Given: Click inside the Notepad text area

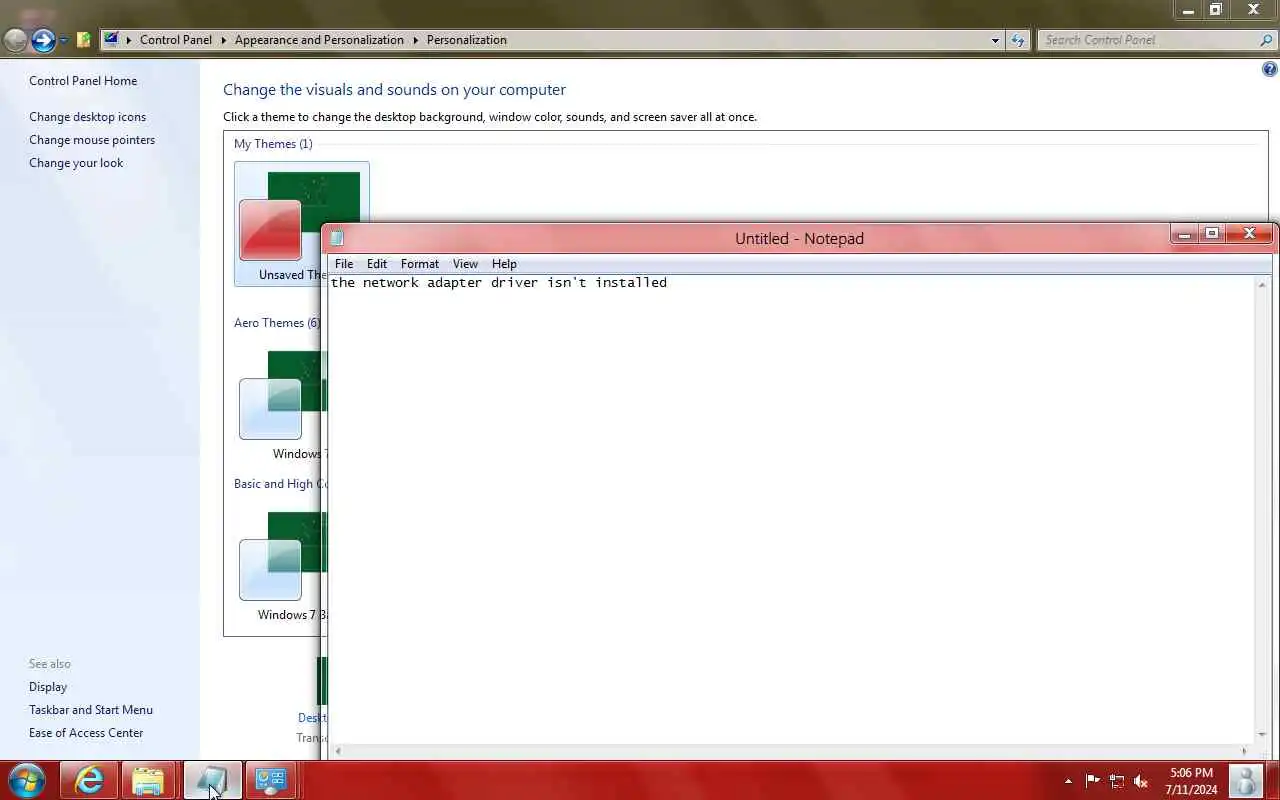Looking at the screenshot, I should [x=792, y=510].
